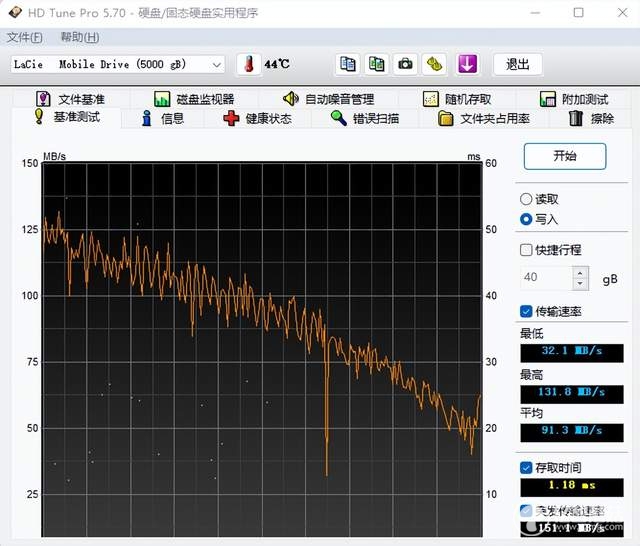The image size is (640, 546).
Task: Click the 开始 start button
Action: tap(565, 156)
